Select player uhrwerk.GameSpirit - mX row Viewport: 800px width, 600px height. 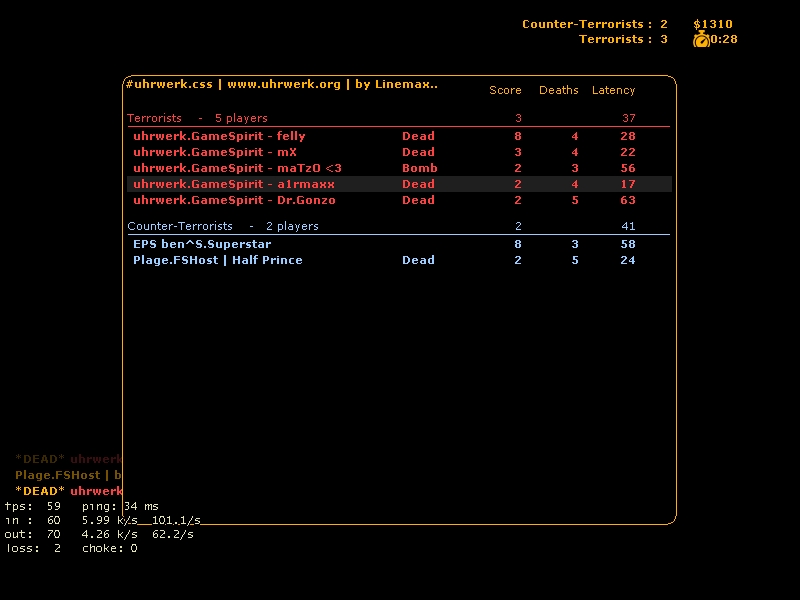[215, 152]
